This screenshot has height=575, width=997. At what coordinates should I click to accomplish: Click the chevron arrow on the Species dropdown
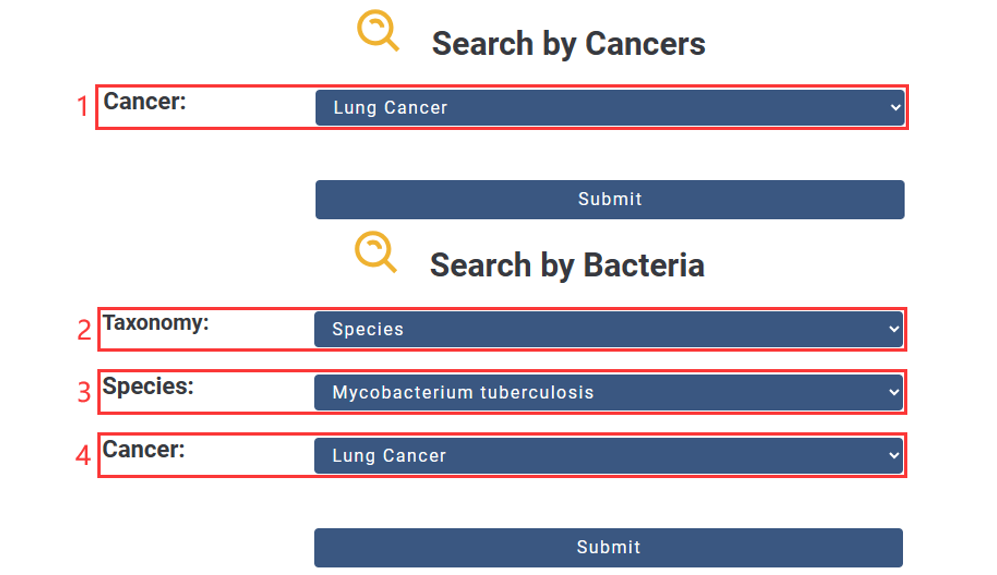894,392
